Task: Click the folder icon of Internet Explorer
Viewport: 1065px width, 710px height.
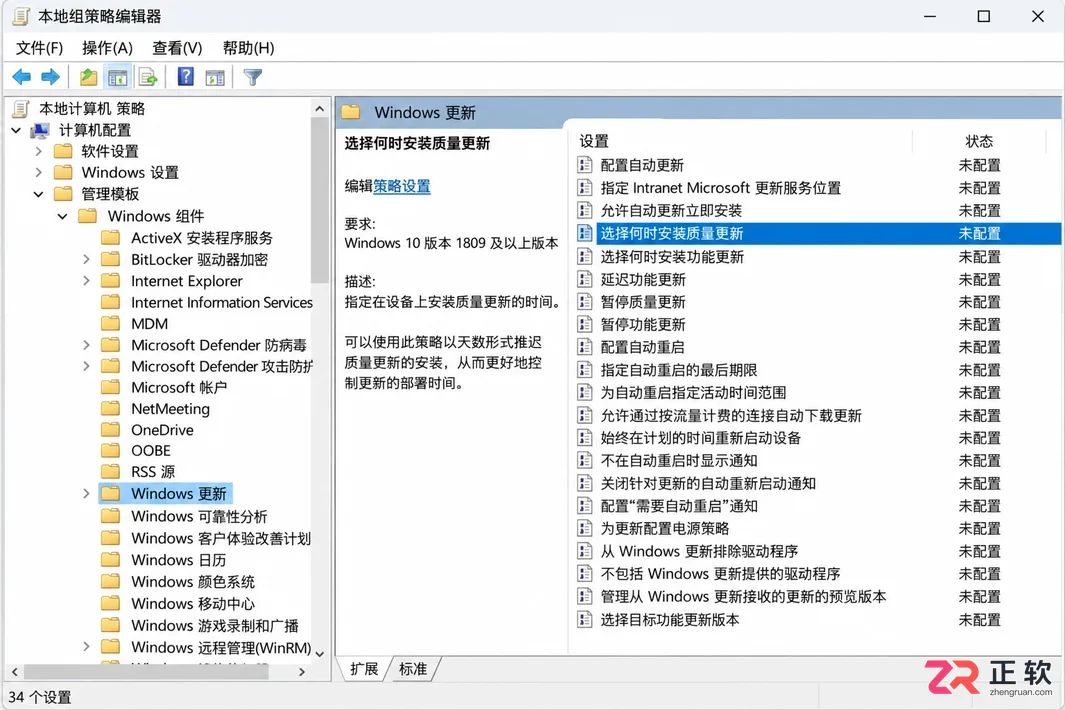Action: click(x=111, y=281)
